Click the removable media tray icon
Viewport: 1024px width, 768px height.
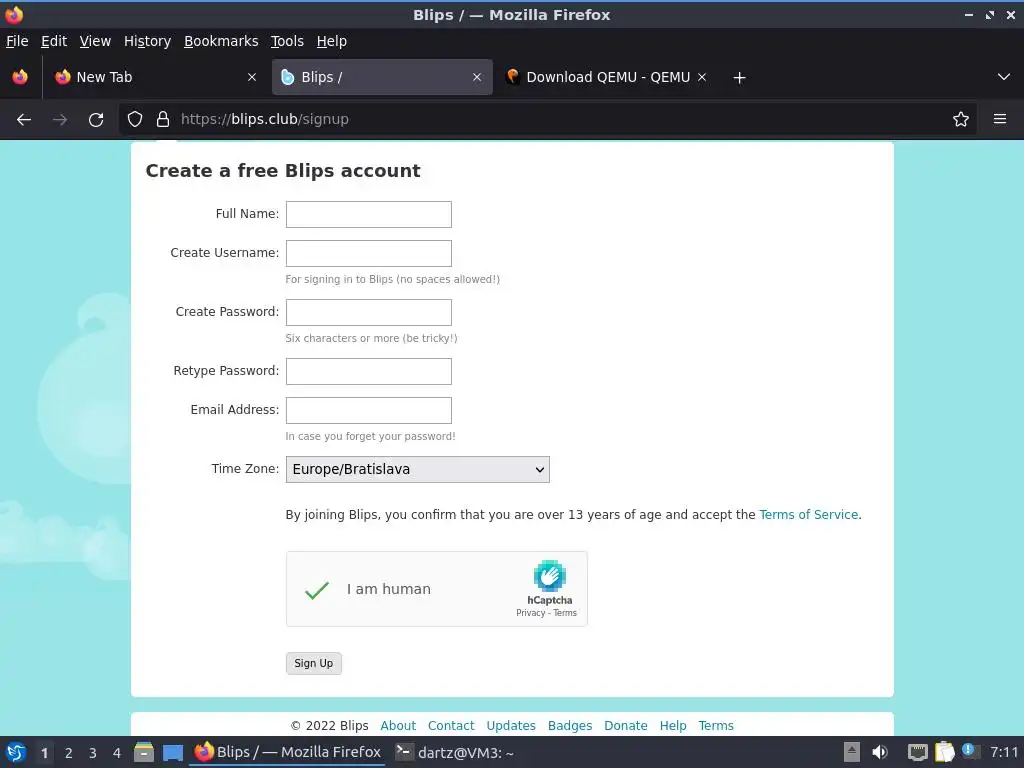tap(852, 752)
